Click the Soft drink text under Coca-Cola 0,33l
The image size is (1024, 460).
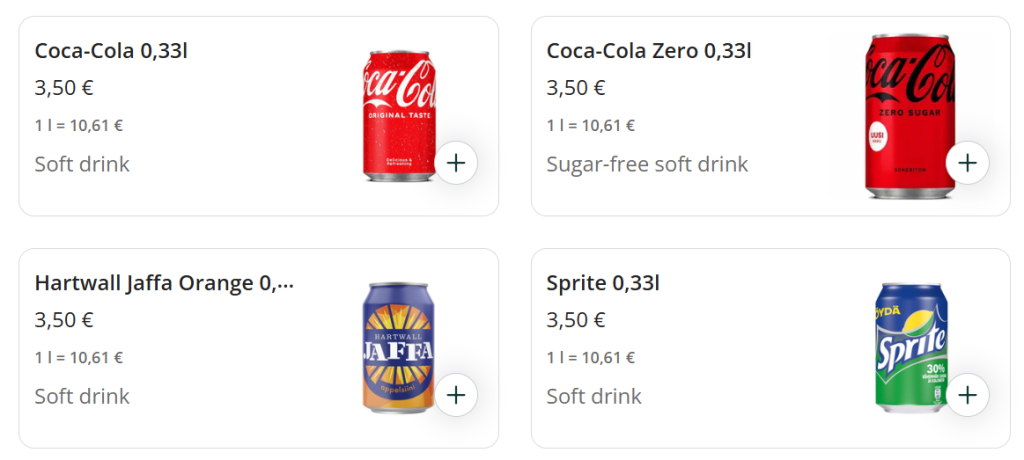(82, 164)
